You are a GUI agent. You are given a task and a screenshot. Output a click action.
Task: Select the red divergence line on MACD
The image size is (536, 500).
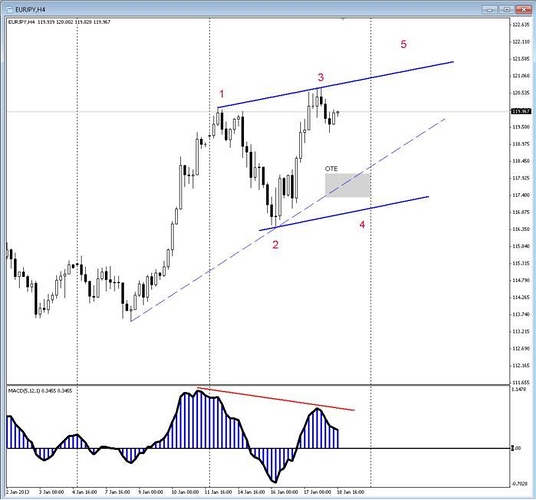click(x=276, y=398)
